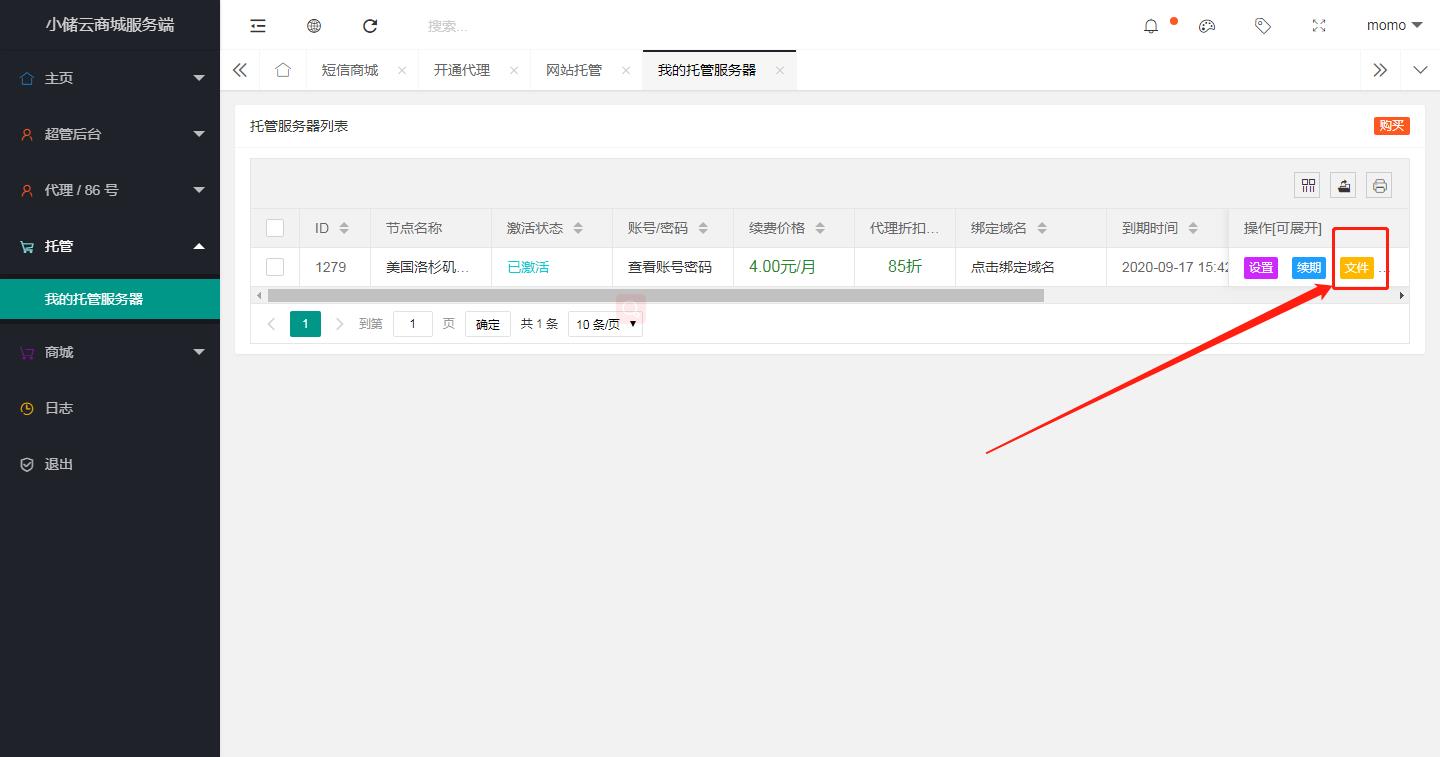The width and height of the screenshot is (1440, 757).
Task: Expand the 商城 sidebar menu
Action: 110,352
